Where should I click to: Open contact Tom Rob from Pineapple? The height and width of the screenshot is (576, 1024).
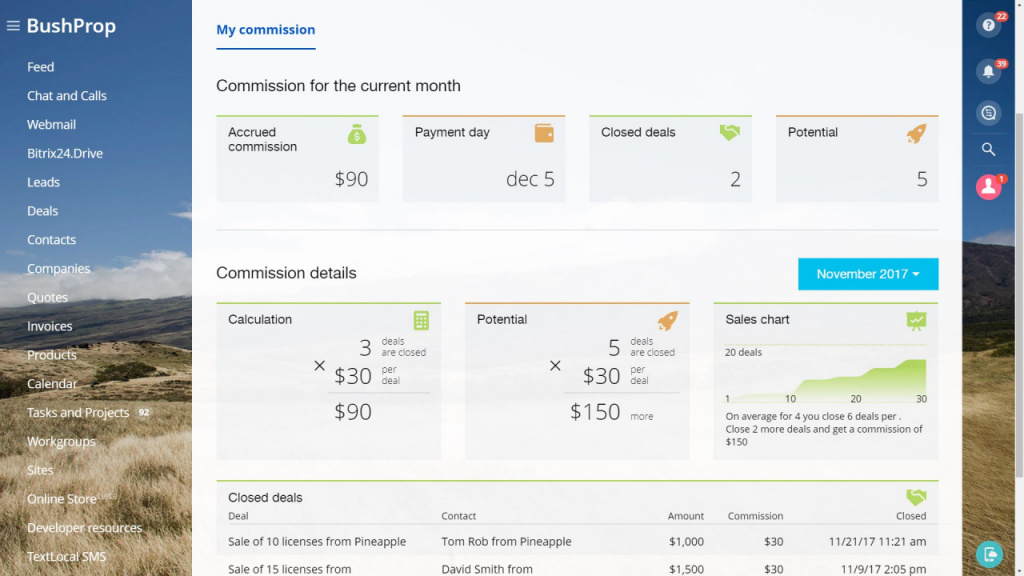506,542
